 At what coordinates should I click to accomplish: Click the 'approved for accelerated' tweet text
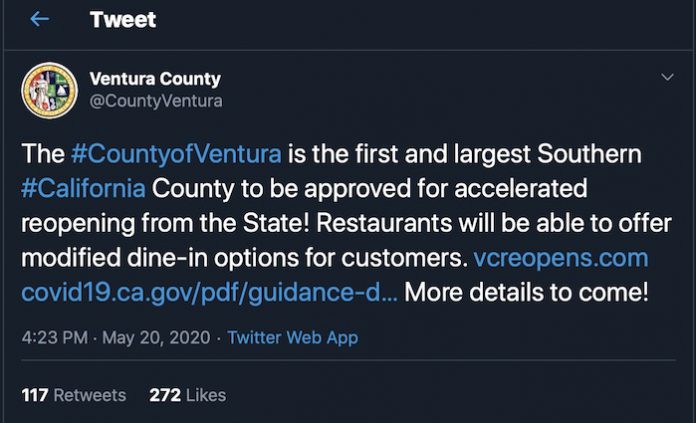[x=446, y=189]
